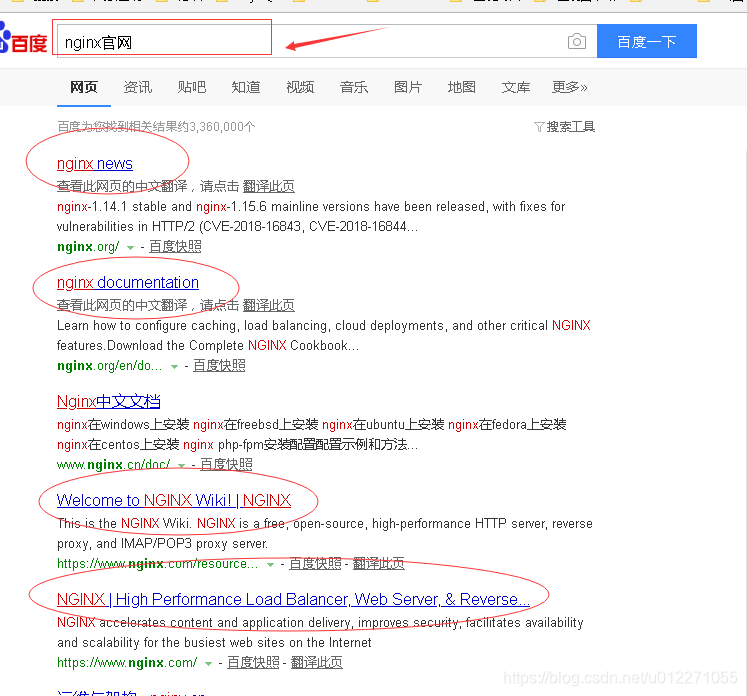Open the nginx news result
The width and height of the screenshot is (747, 696).
coord(94,163)
